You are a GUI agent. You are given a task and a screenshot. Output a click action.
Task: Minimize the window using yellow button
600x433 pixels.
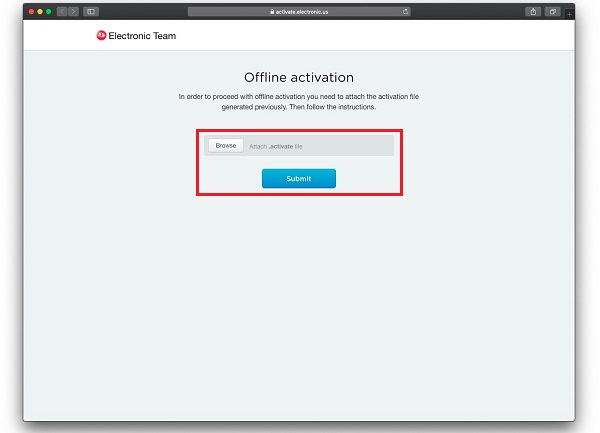coord(40,11)
